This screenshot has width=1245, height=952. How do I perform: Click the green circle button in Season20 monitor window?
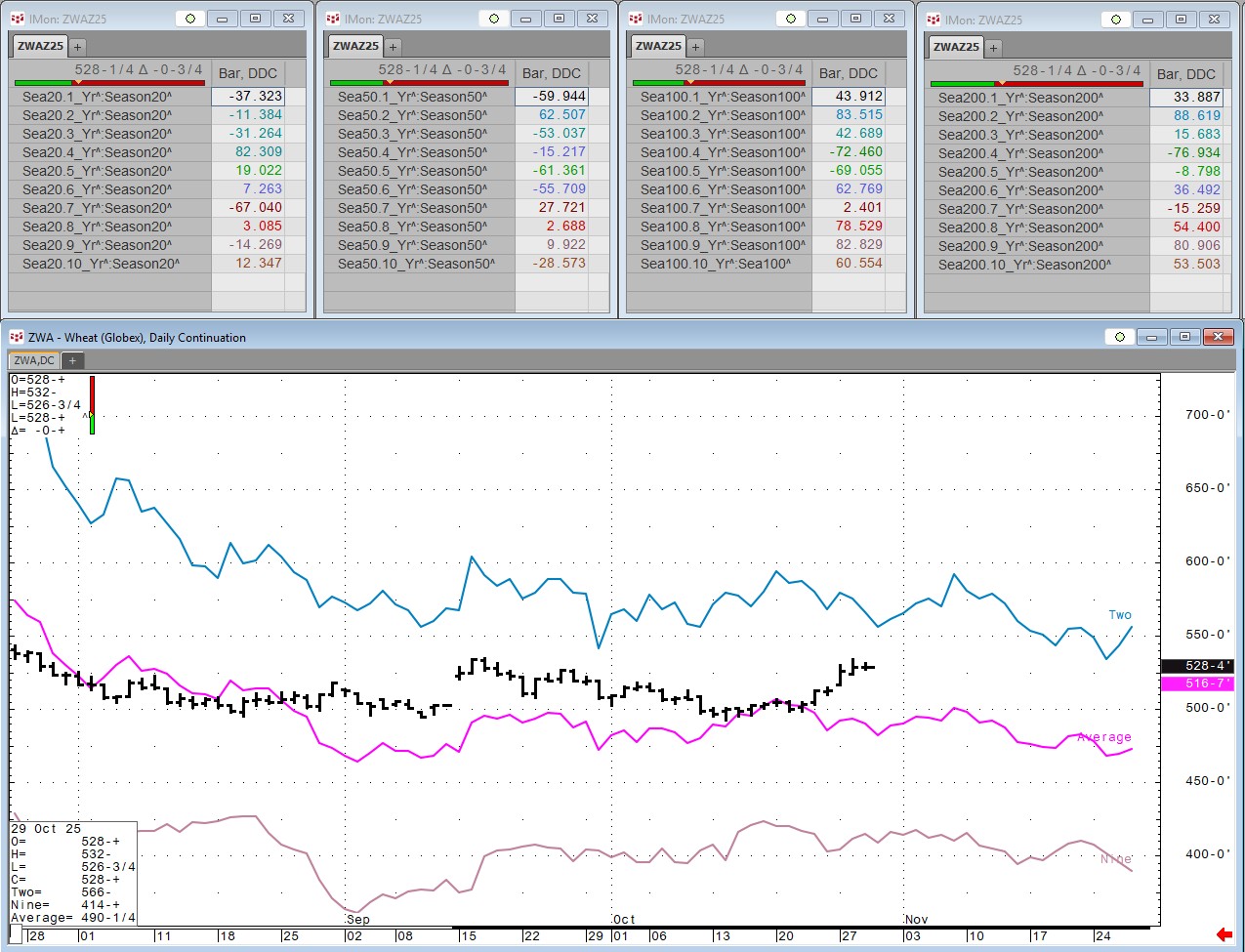[x=190, y=19]
